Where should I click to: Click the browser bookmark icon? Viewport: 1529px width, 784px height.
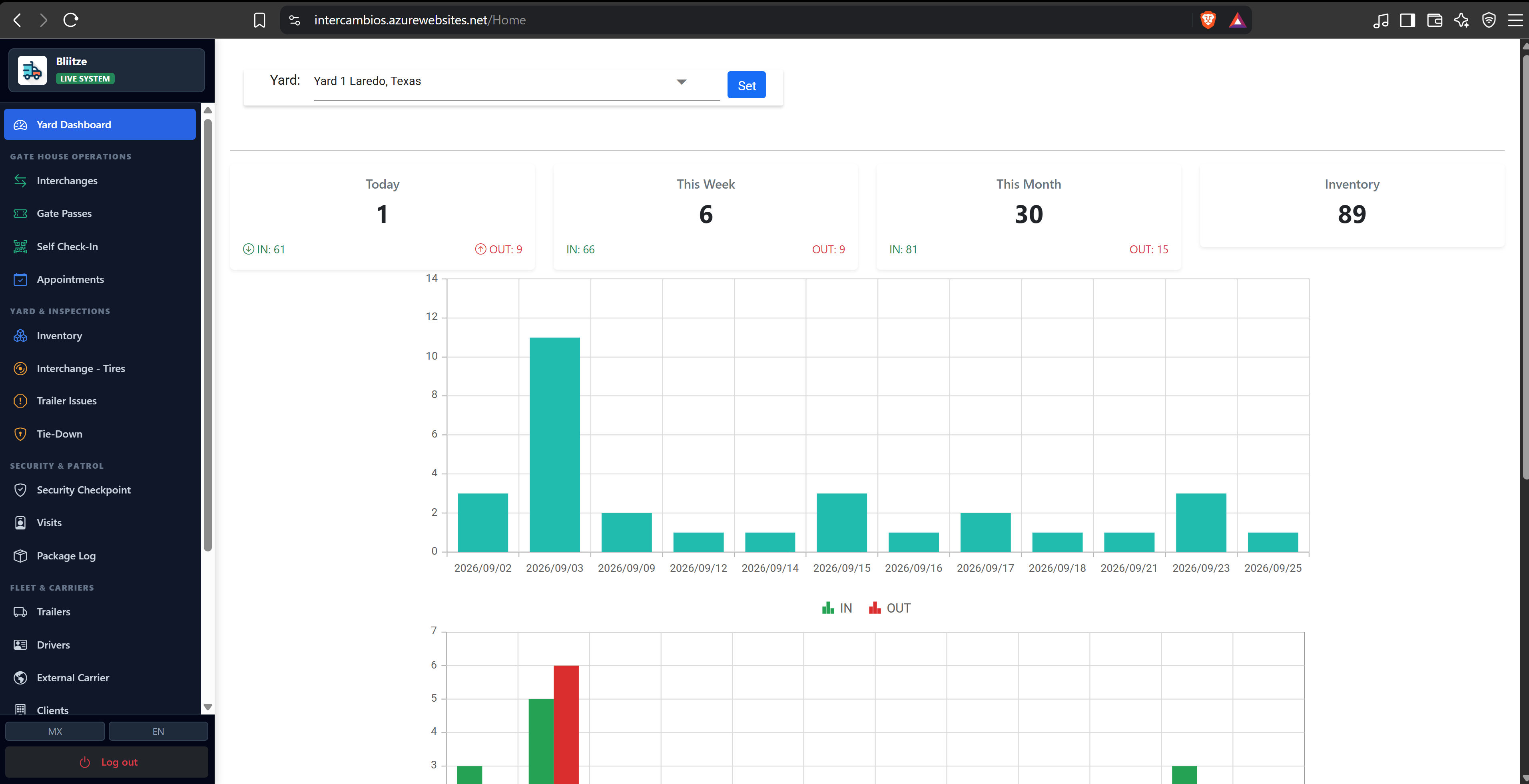[259, 20]
